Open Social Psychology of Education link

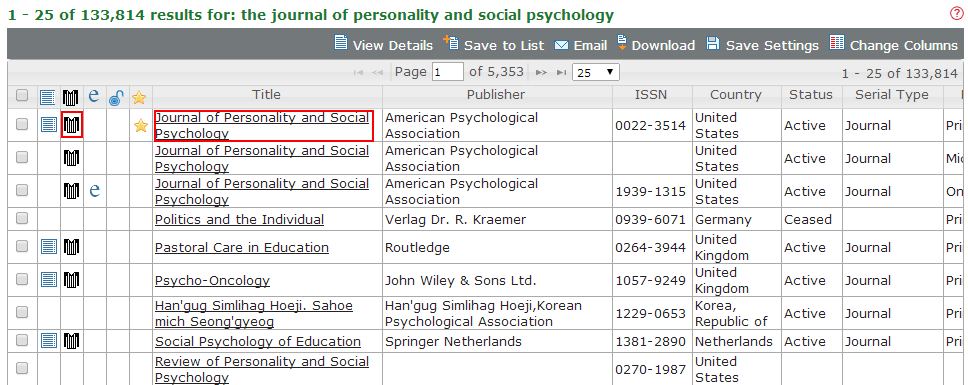(257, 342)
